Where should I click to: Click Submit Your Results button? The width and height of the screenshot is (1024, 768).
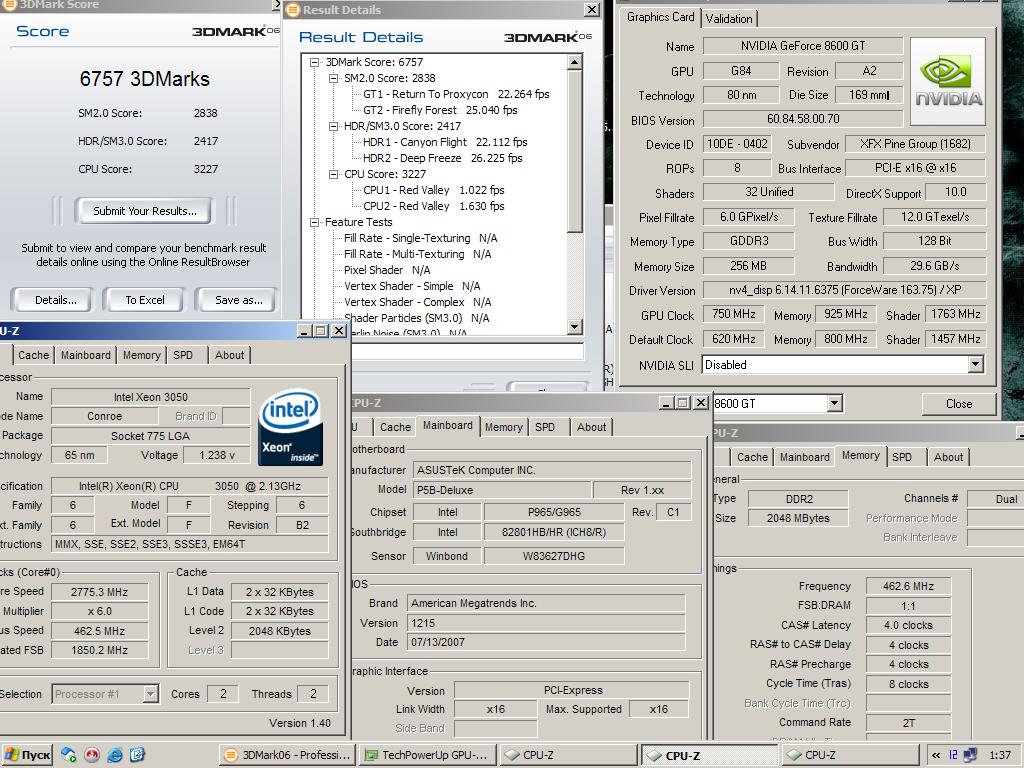point(144,211)
